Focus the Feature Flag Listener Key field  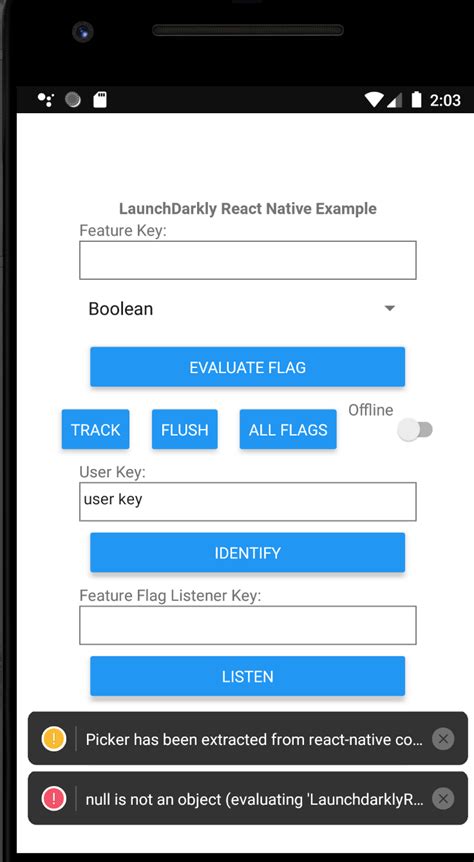coord(248,625)
